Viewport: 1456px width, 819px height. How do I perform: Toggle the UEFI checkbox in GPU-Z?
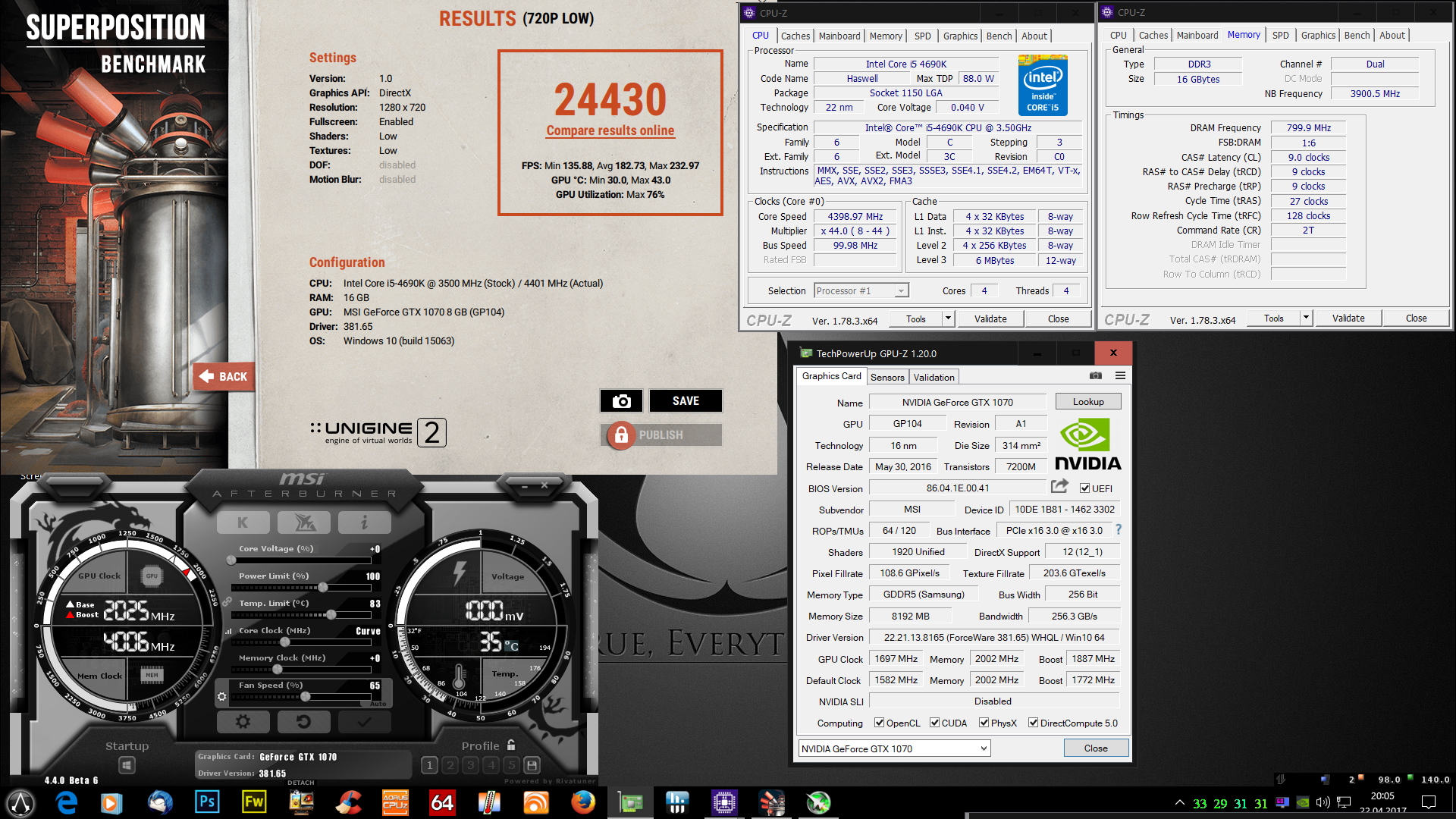pos(1085,488)
